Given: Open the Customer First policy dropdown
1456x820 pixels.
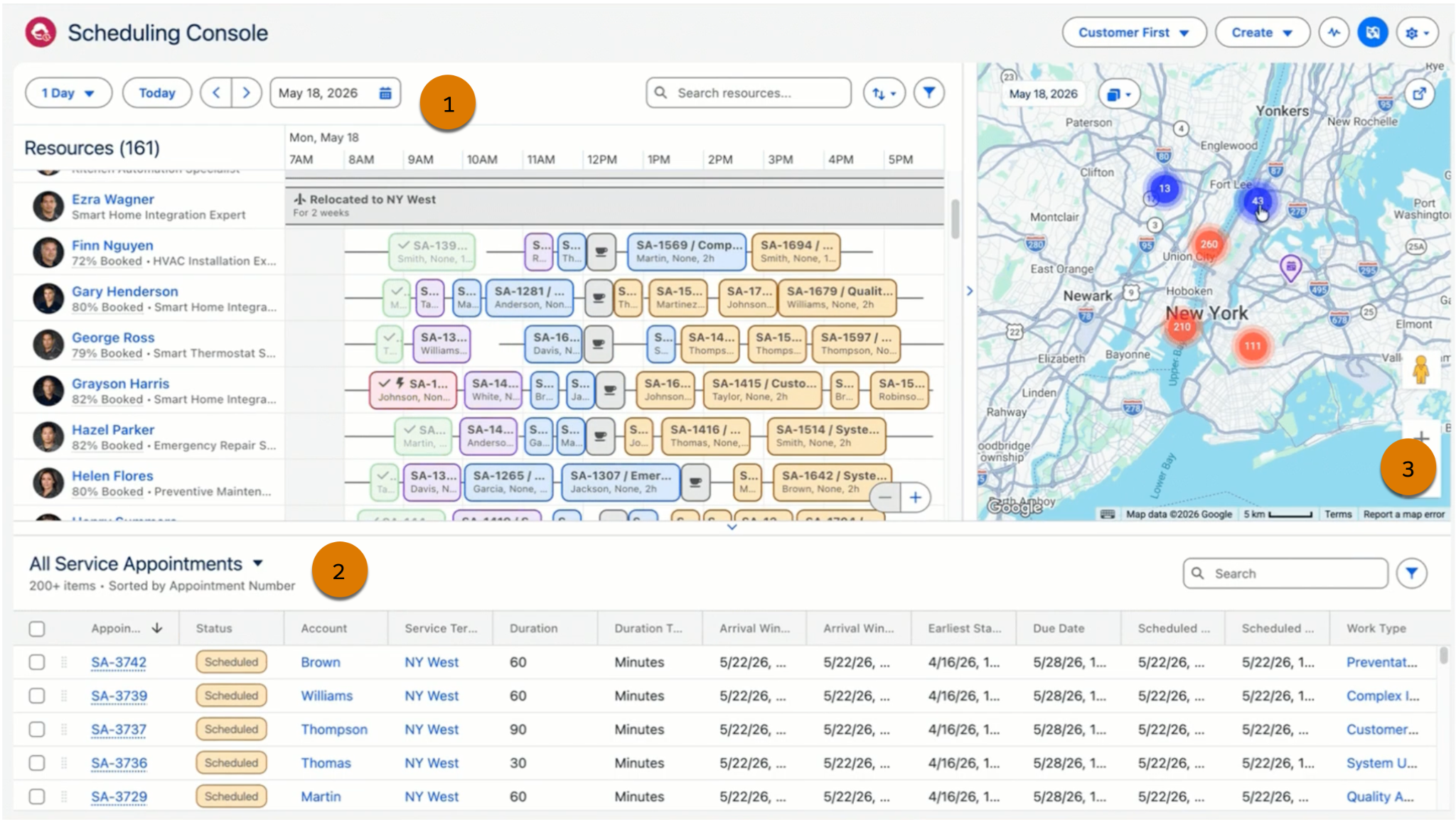Looking at the screenshot, I should 1134,33.
